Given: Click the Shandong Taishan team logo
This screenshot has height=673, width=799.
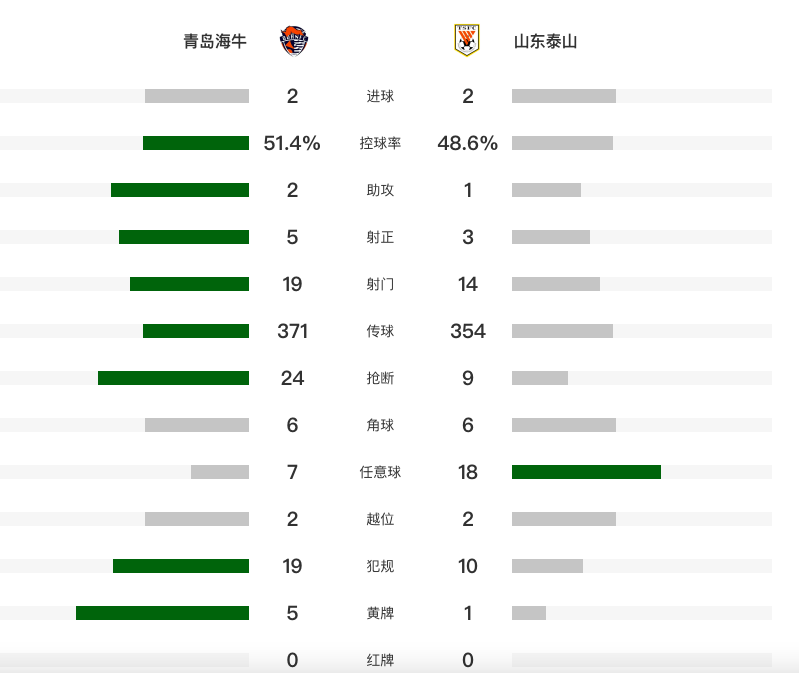Looking at the screenshot, I should tap(467, 40).
